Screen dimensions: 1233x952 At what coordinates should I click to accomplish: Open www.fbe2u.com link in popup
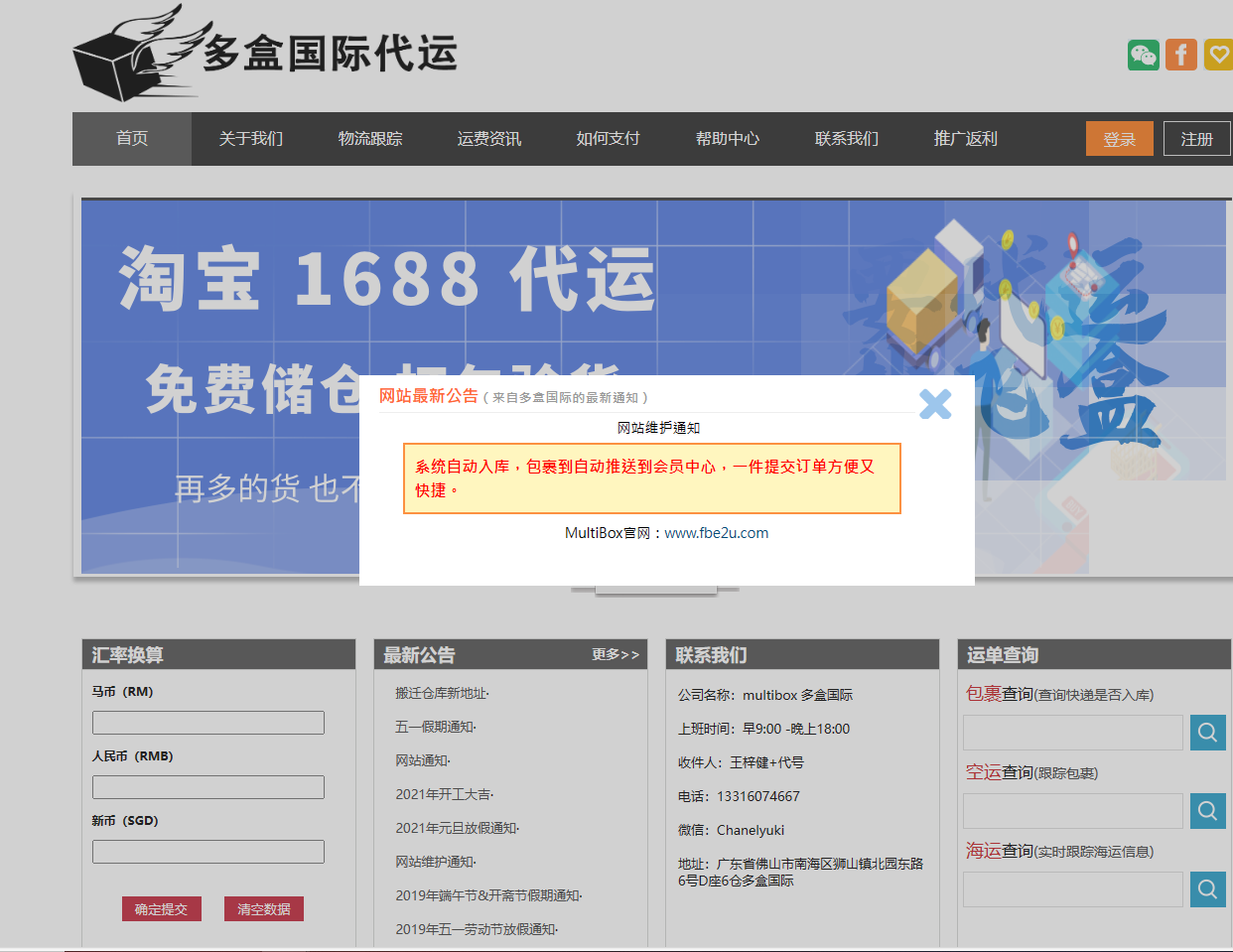pyautogui.click(x=716, y=533)
